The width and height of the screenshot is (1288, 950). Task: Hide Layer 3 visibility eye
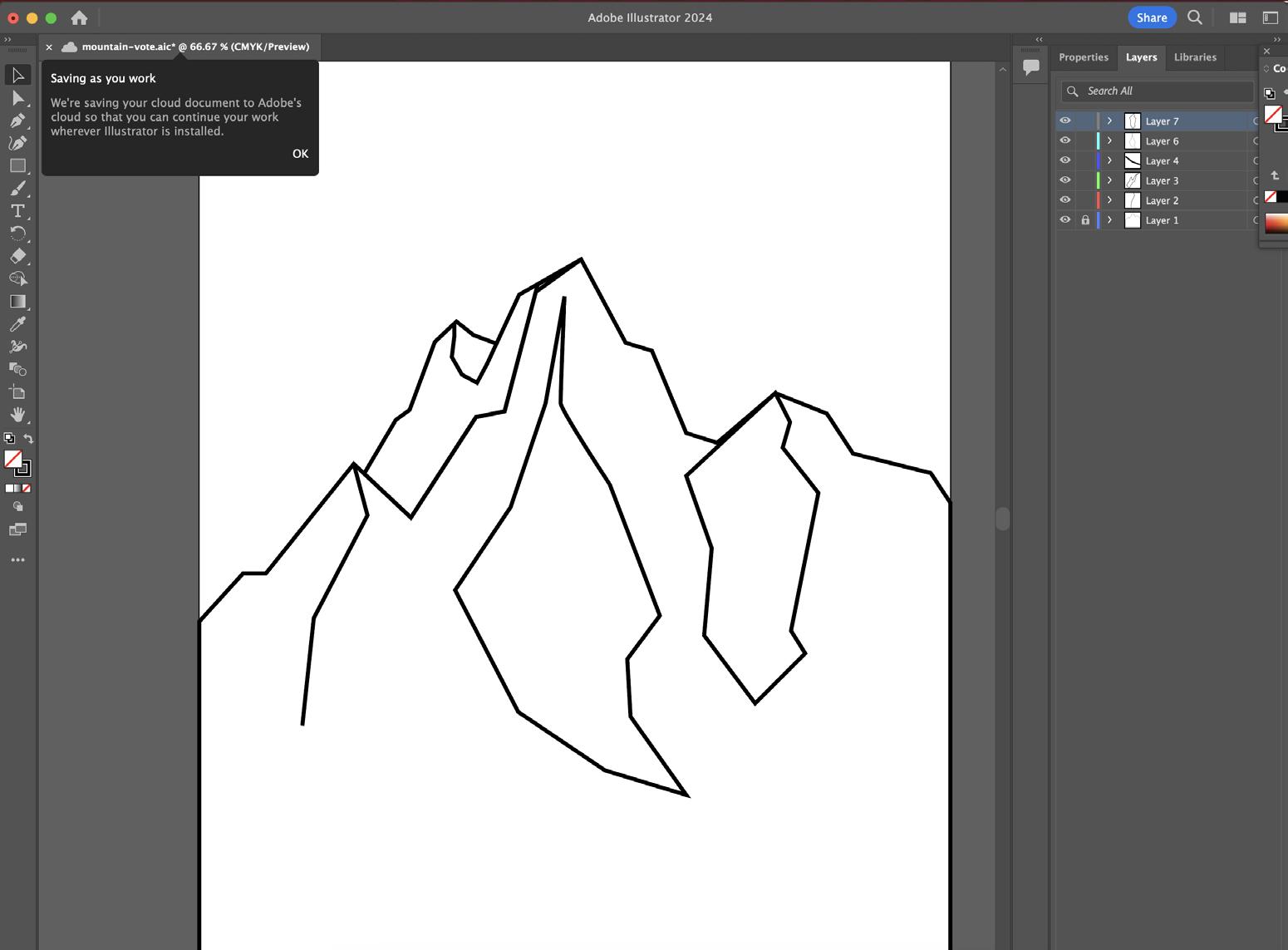pyautogui.click(x=1065, y=180)
